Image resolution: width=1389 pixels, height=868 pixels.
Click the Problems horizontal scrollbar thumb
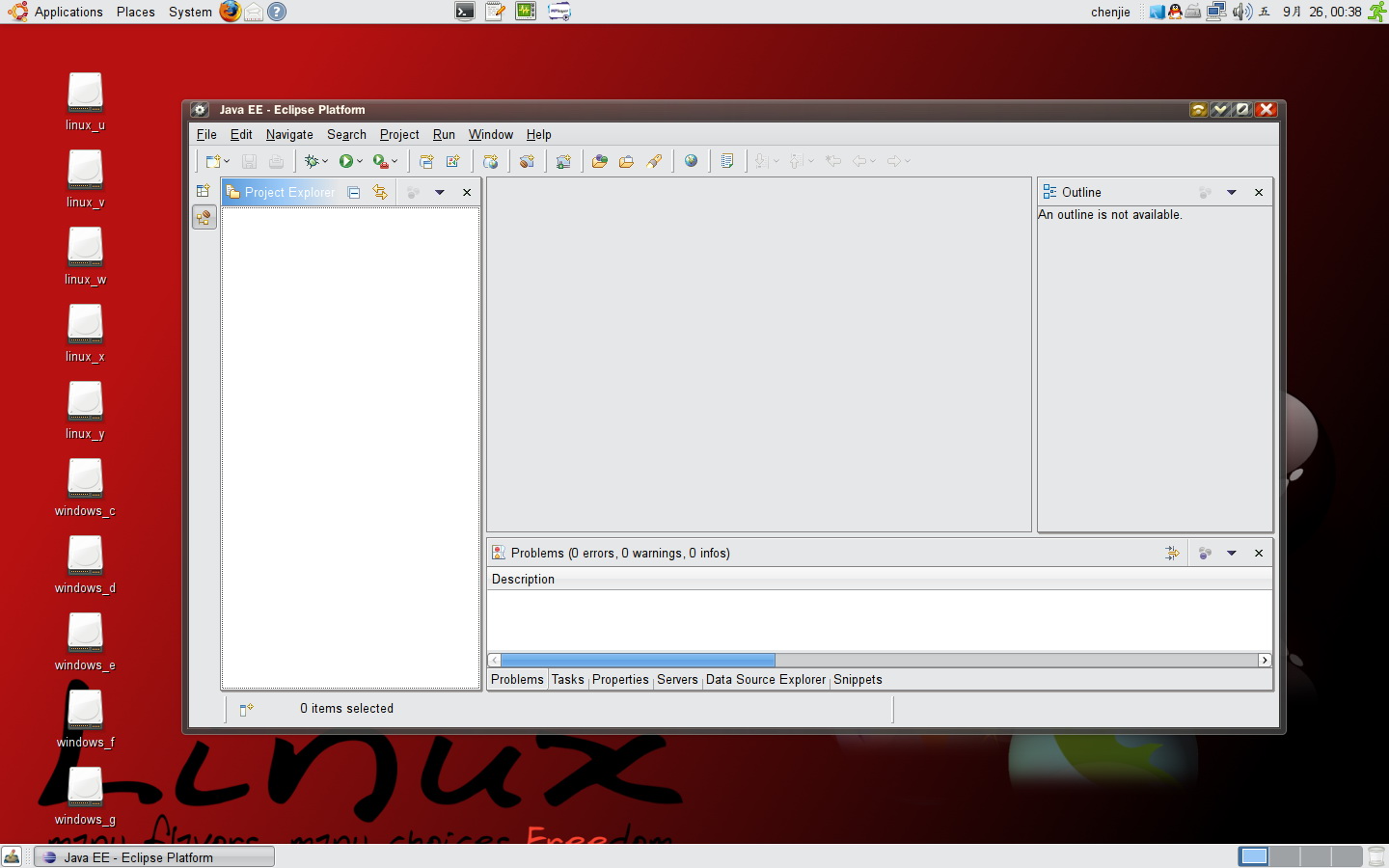coord(638,660)
